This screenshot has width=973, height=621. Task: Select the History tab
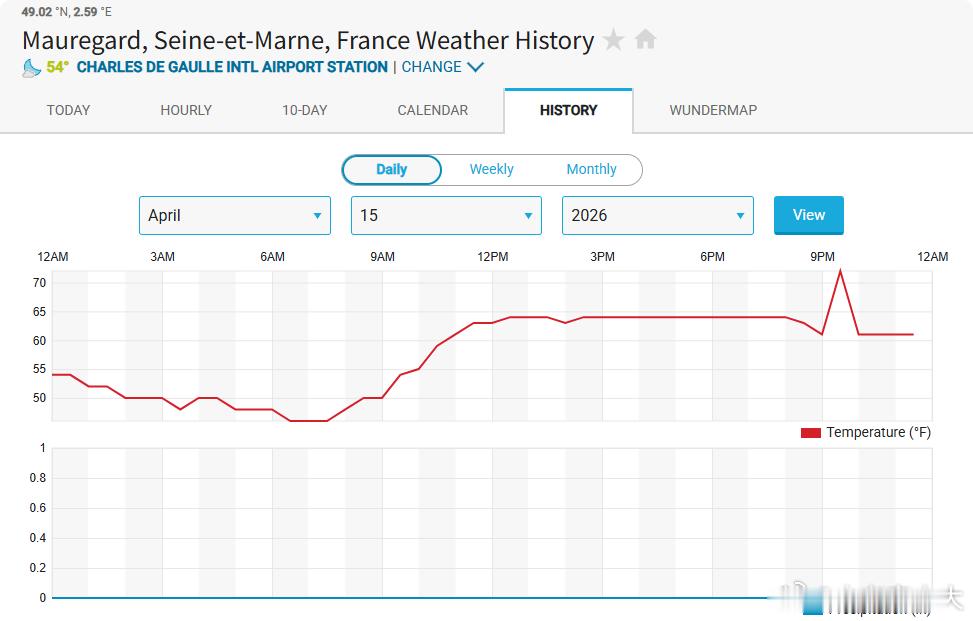click(x=568, y=111)
